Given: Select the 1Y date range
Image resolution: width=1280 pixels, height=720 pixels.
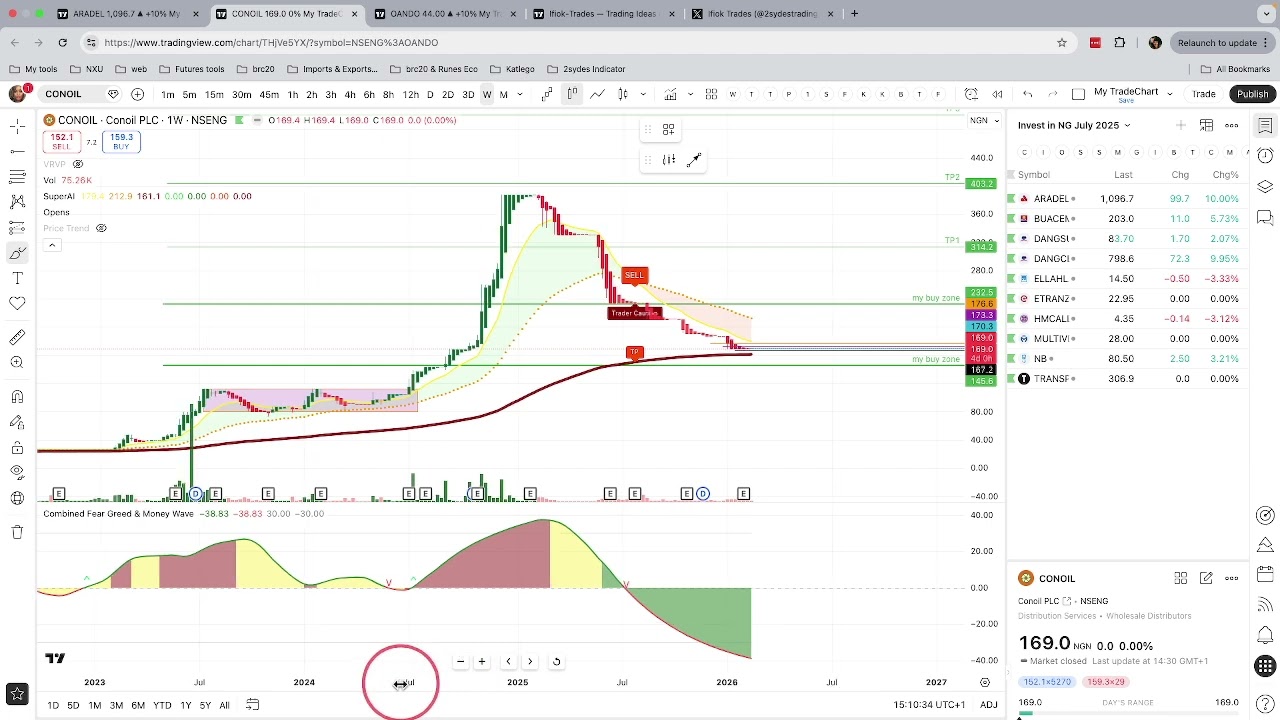Looking at the screenshot, I should point(185,705).
